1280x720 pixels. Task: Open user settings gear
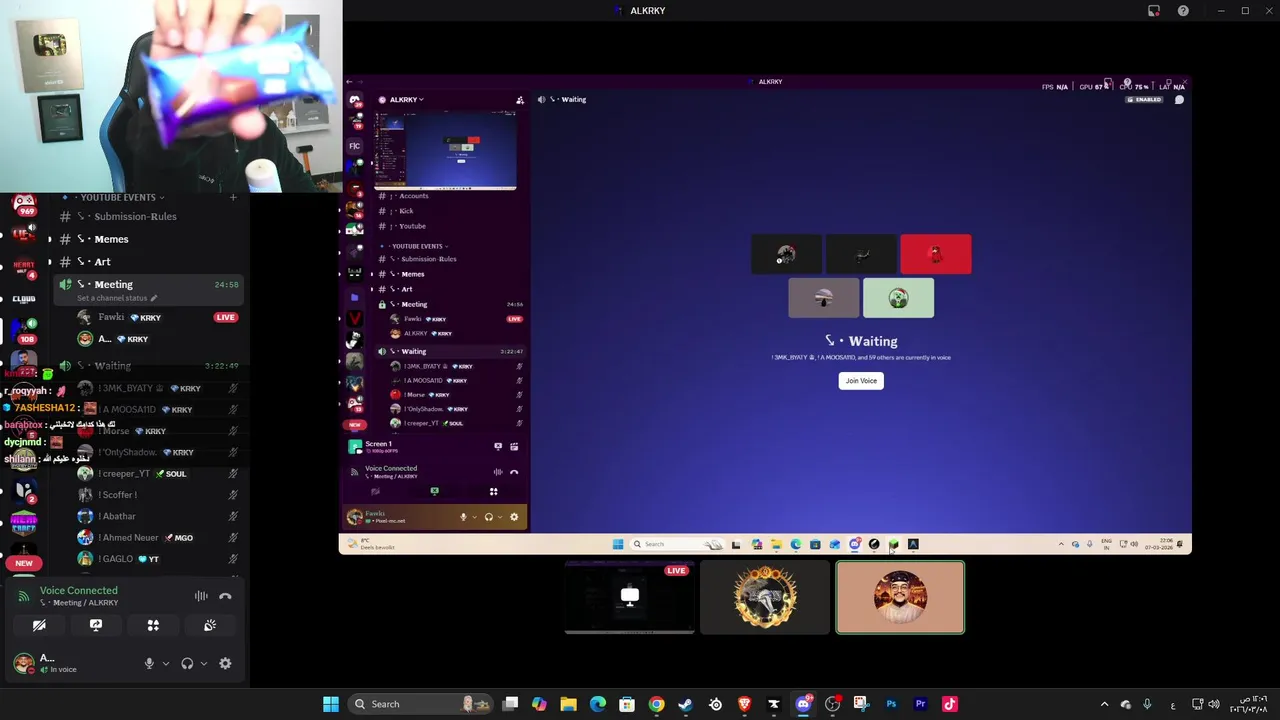point(225,663)
